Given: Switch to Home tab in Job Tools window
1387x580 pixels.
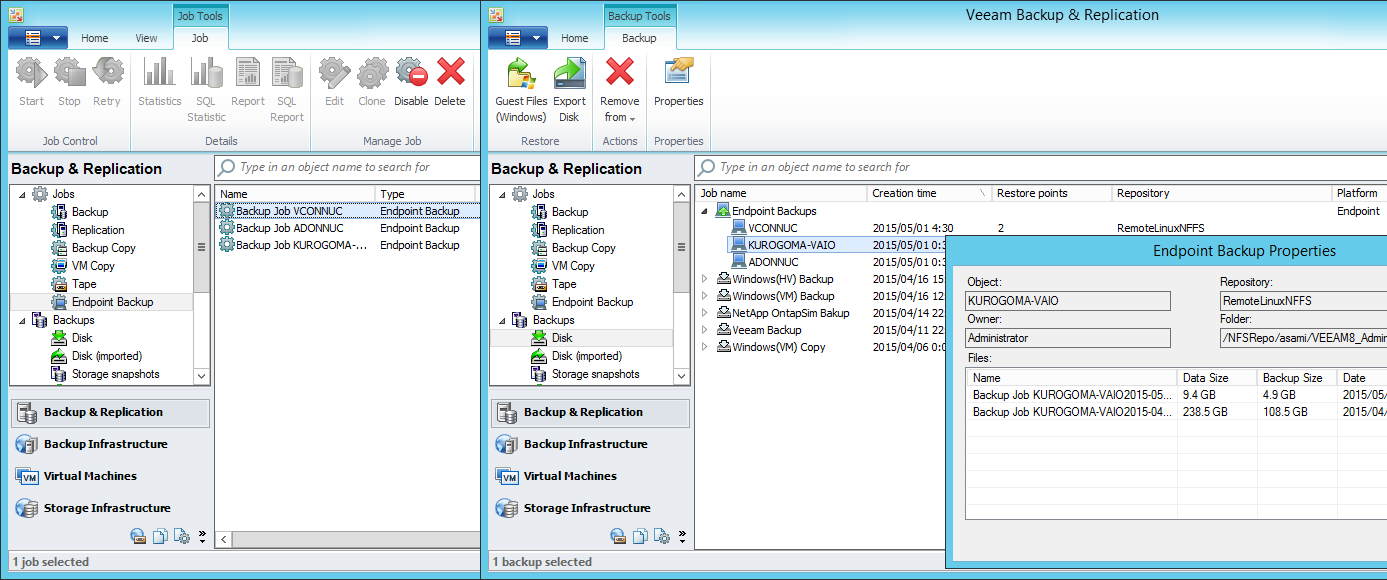Looking at the screenshot, I should click(x=95, y=38).
